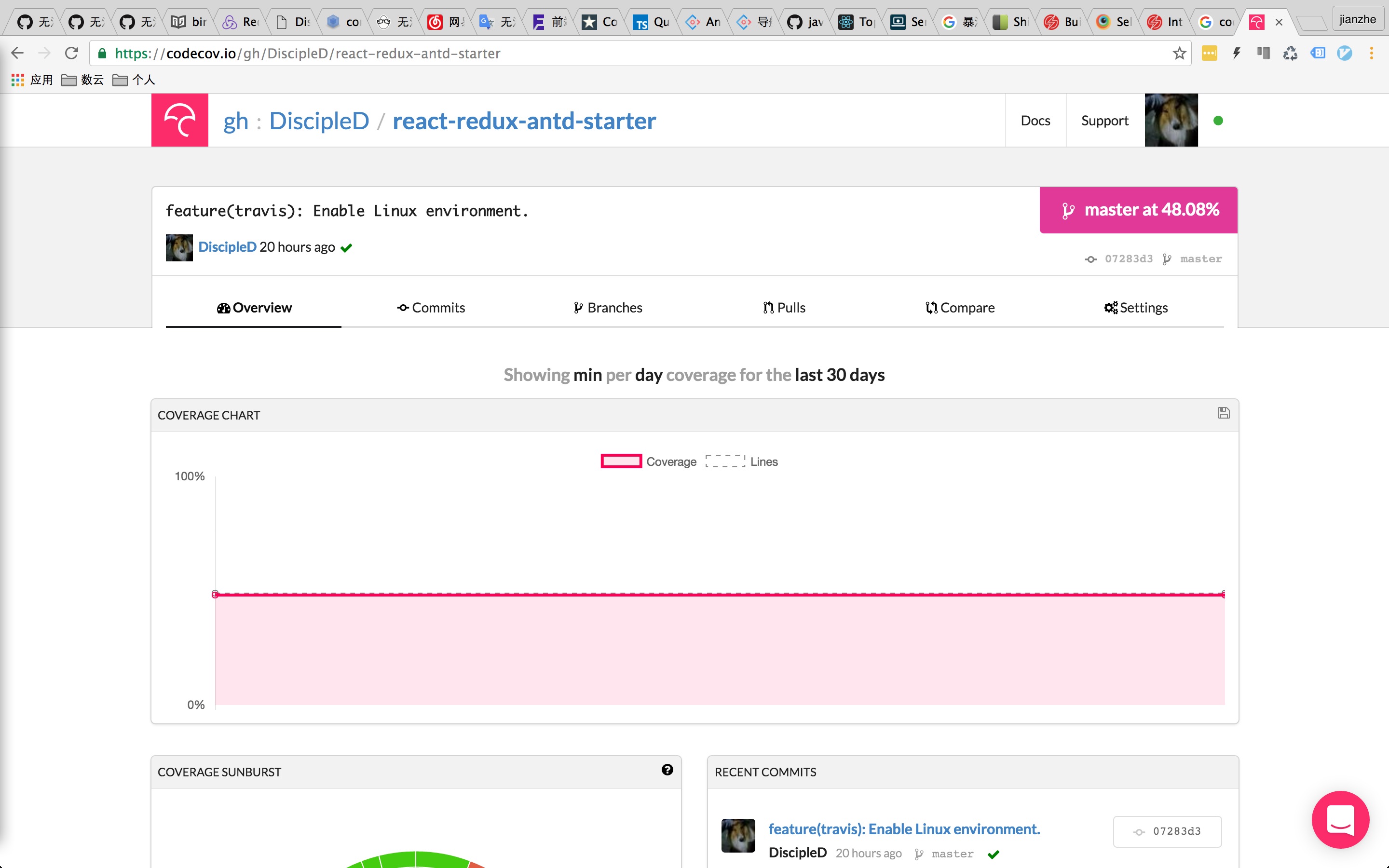Viewport: 1389px width, 868px height.
Task: Click the DiscipleD owner breadcrumb link
Action: click(319, 121)
